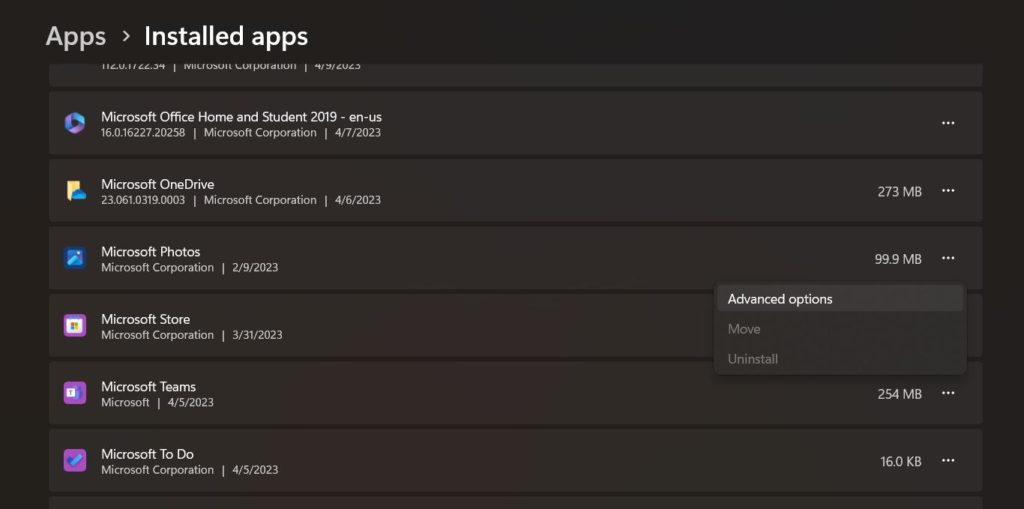Click the Microsoft Store app icon

(x=75, y=326)
